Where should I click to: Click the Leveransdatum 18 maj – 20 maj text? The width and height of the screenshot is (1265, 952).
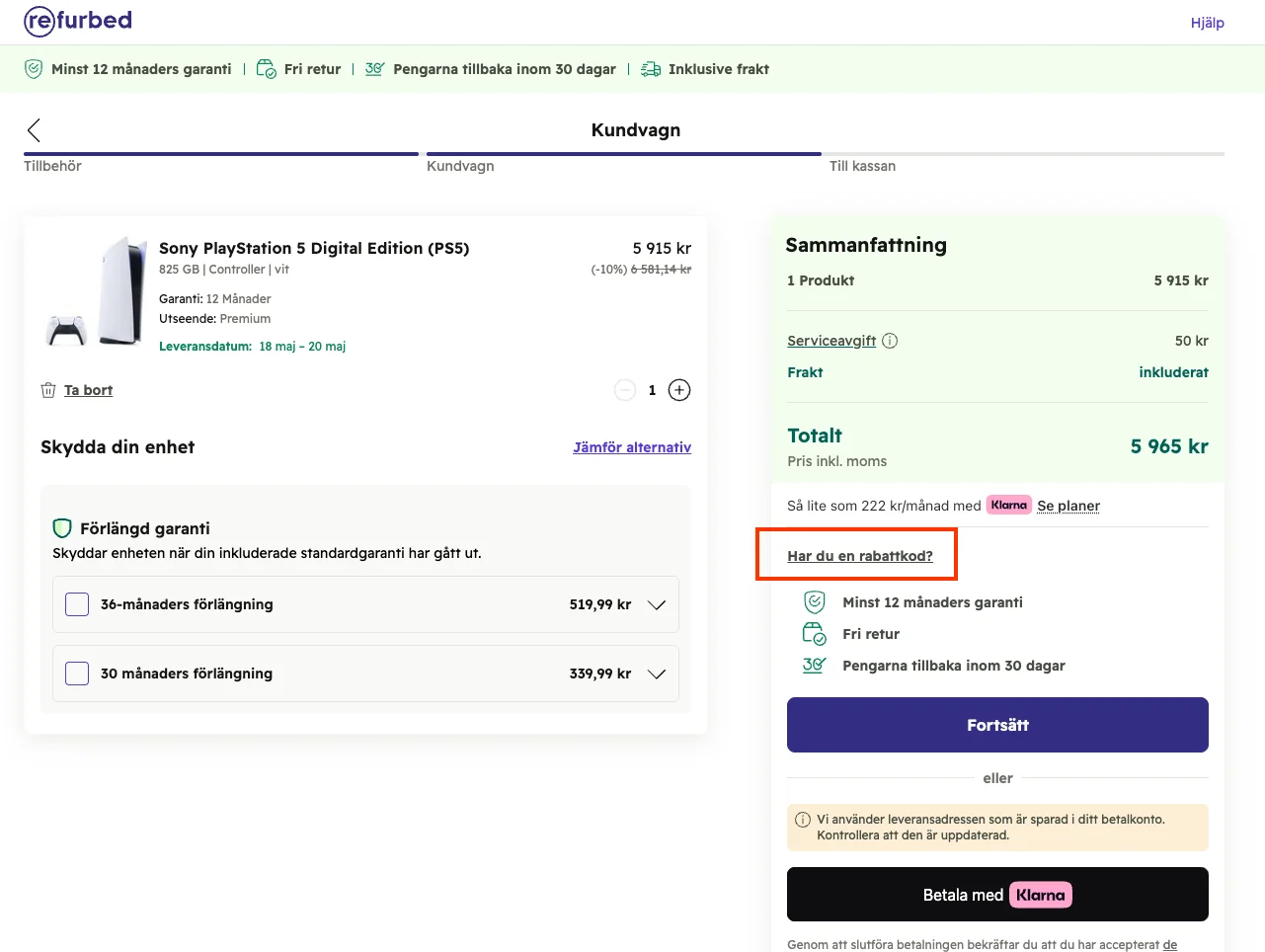[x=252, y=347]
